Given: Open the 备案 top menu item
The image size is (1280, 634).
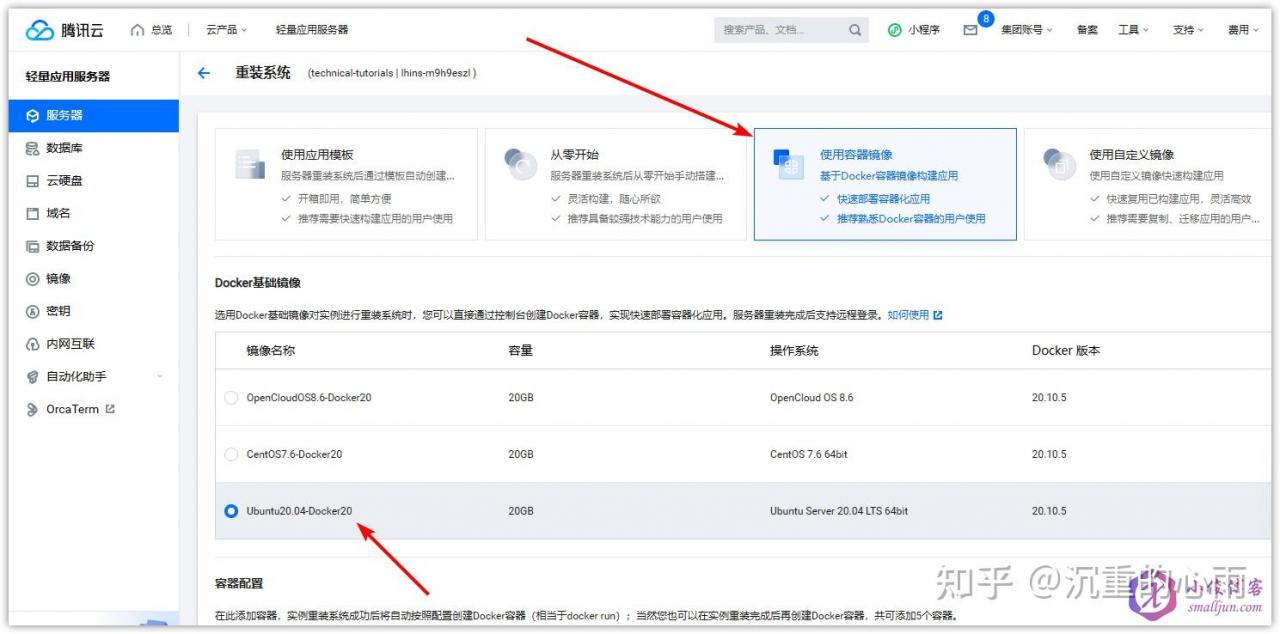Looking at the screenshot, I should click(x=1087, y=30).
